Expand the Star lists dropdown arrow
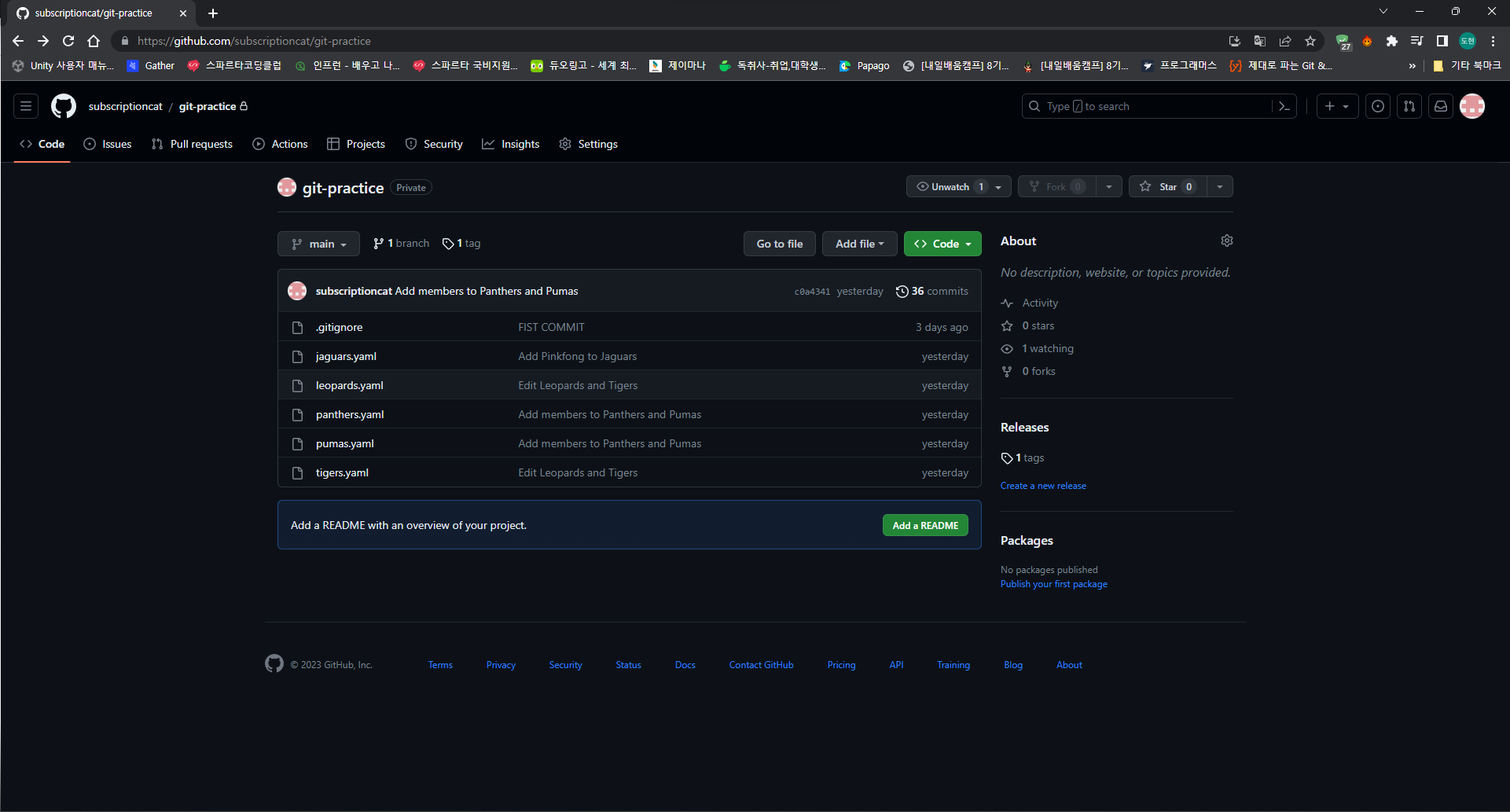 [1220, 187]
